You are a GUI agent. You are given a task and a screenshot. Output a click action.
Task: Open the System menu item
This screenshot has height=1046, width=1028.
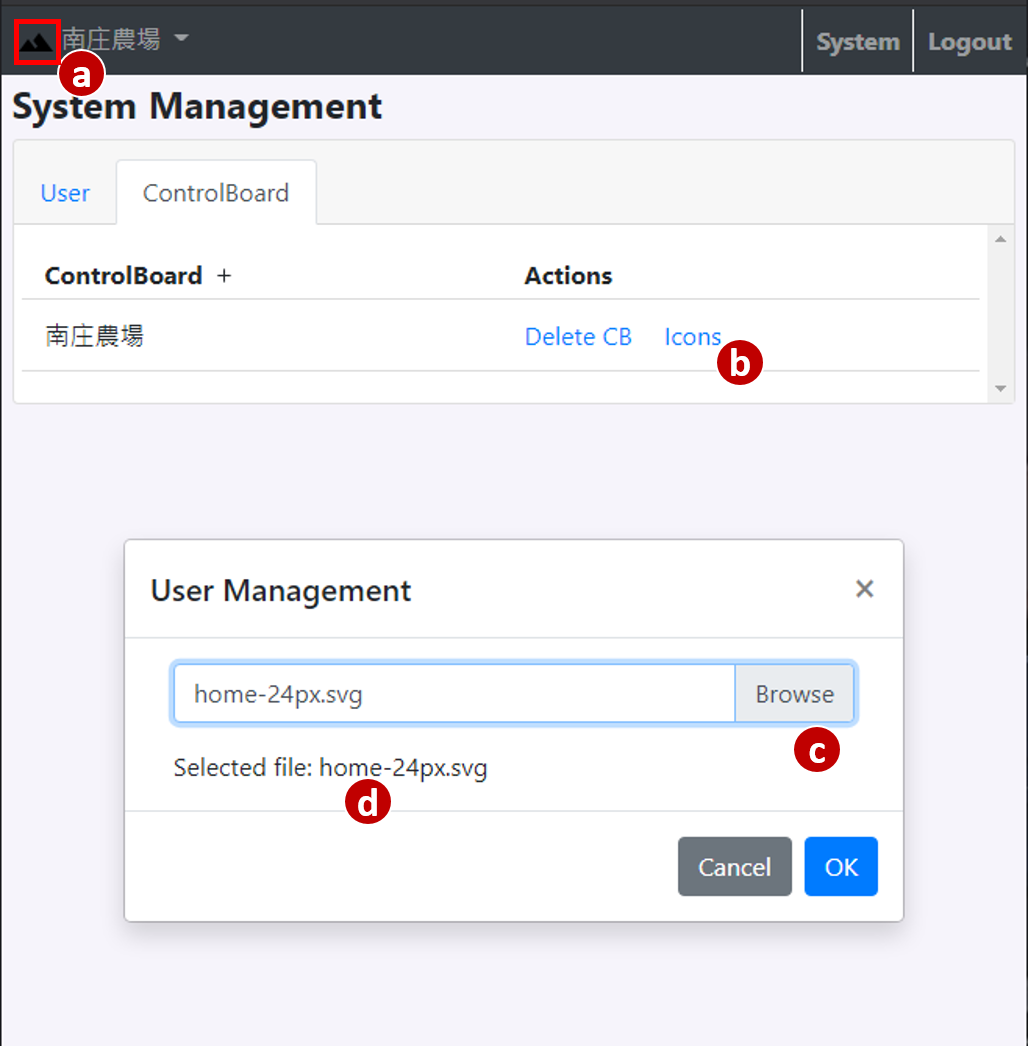pyautogui.click(x=858, y=41)
